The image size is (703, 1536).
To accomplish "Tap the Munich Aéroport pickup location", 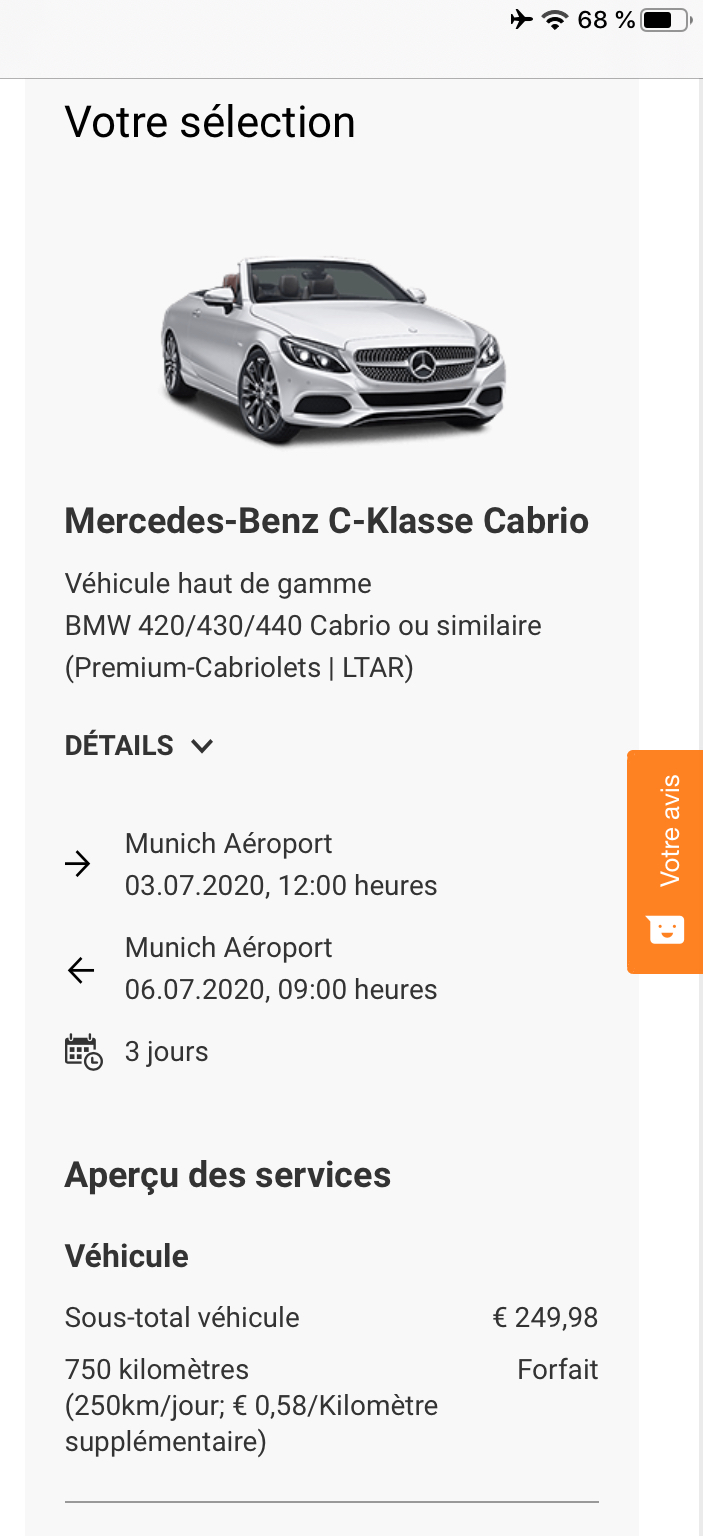I will 228,844.
